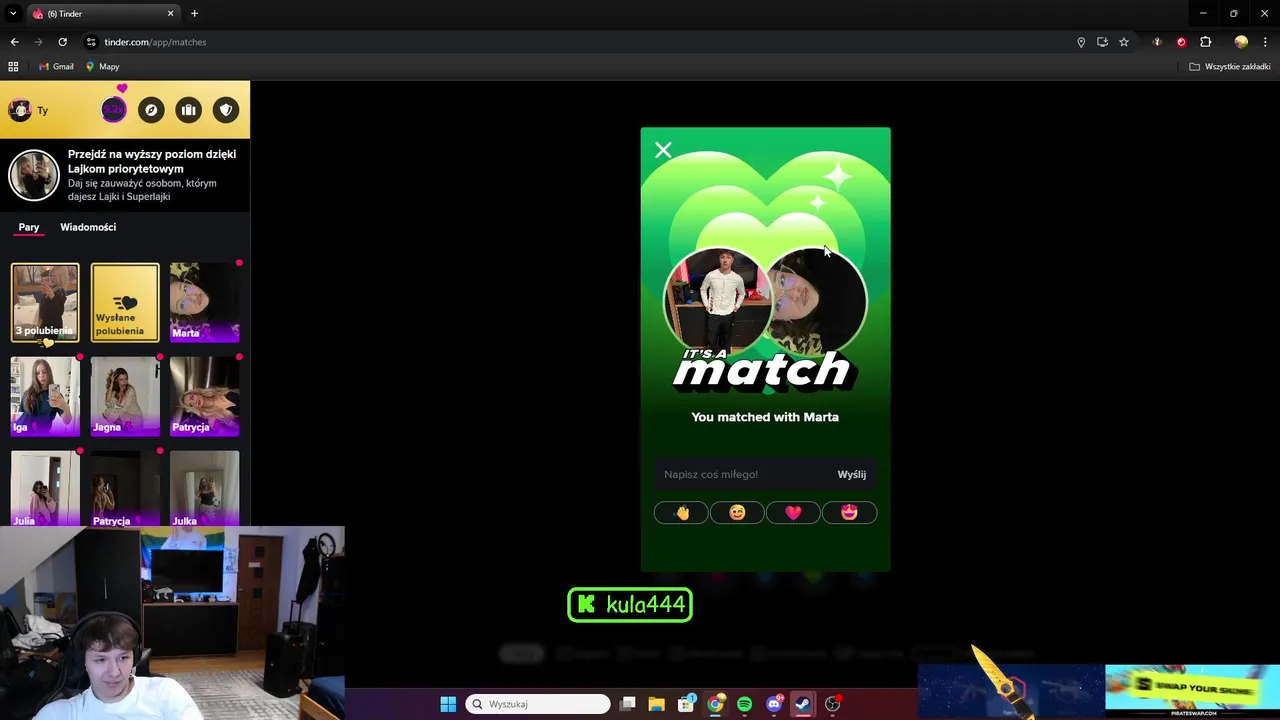Open the purple boost icon in header
The image size is (1280, 720).
pyautogui.click(x=114, y=110)
